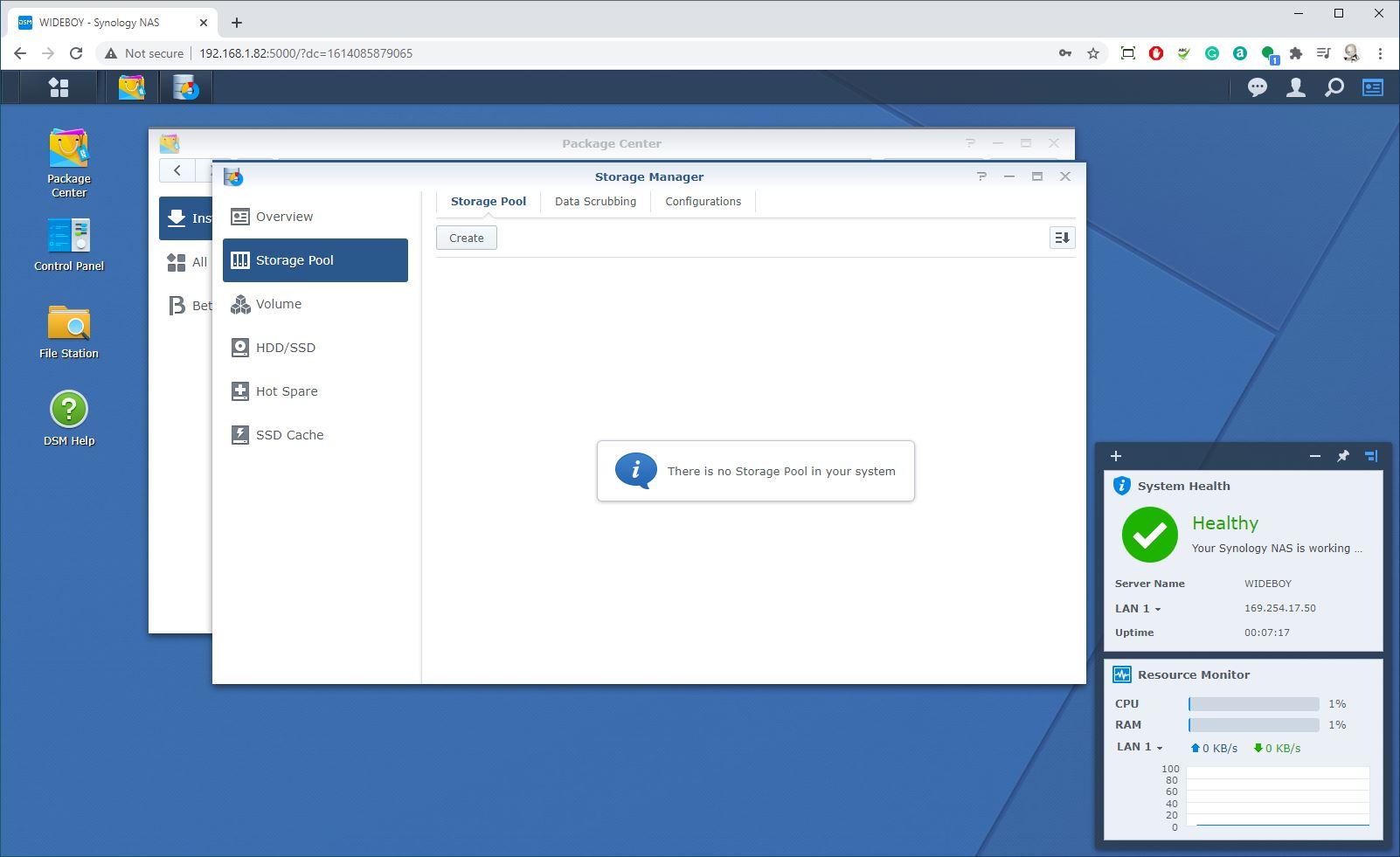Open the Control Panel desktop shortcut

pyautogui.click(x=69, y=245)
